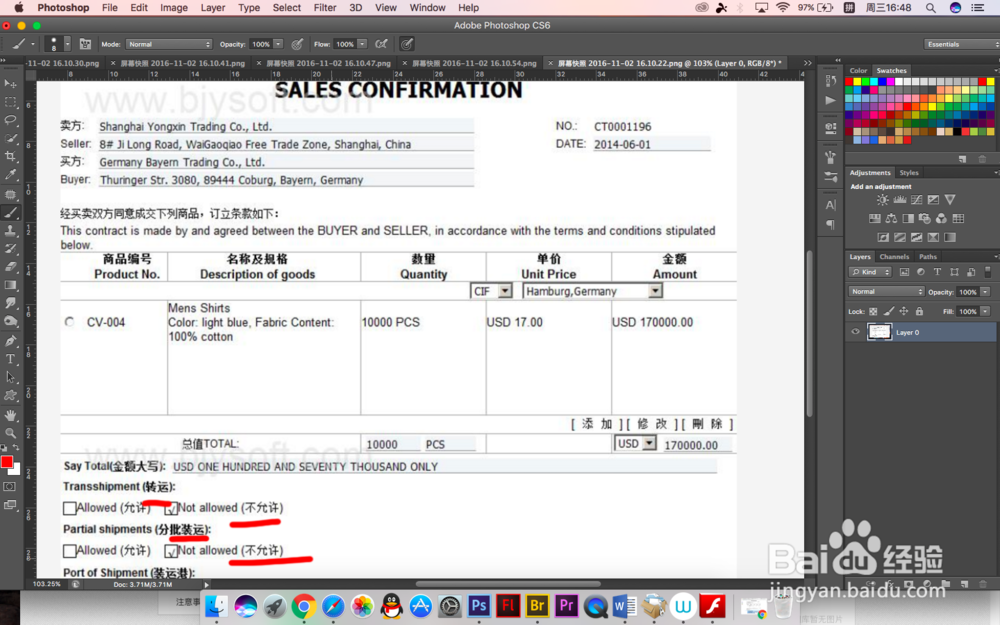Toggle Lock transparent pixels

point(873,311)
